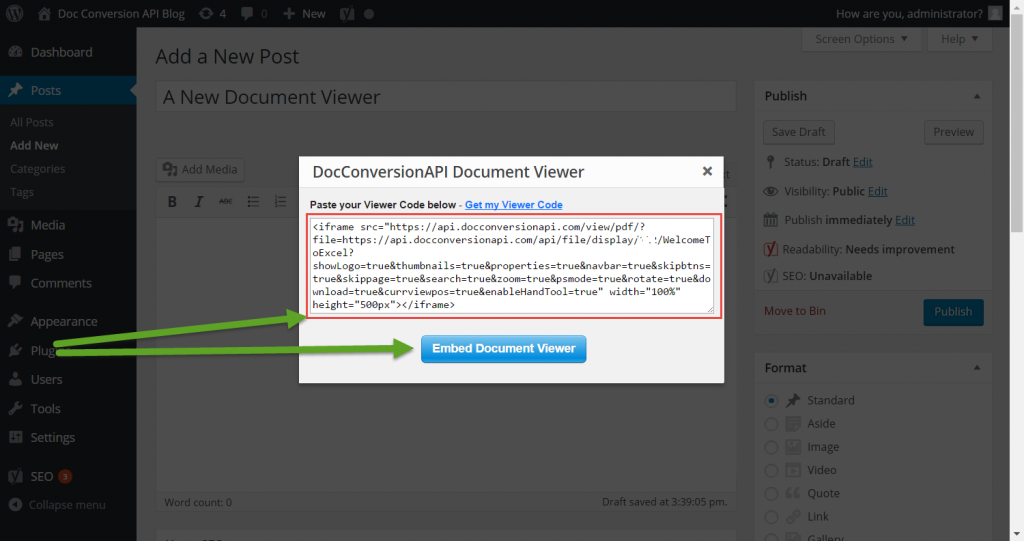Insert numbered list from editor toolbar
The width and height of the screenshot is (1024, 541).
280,201
